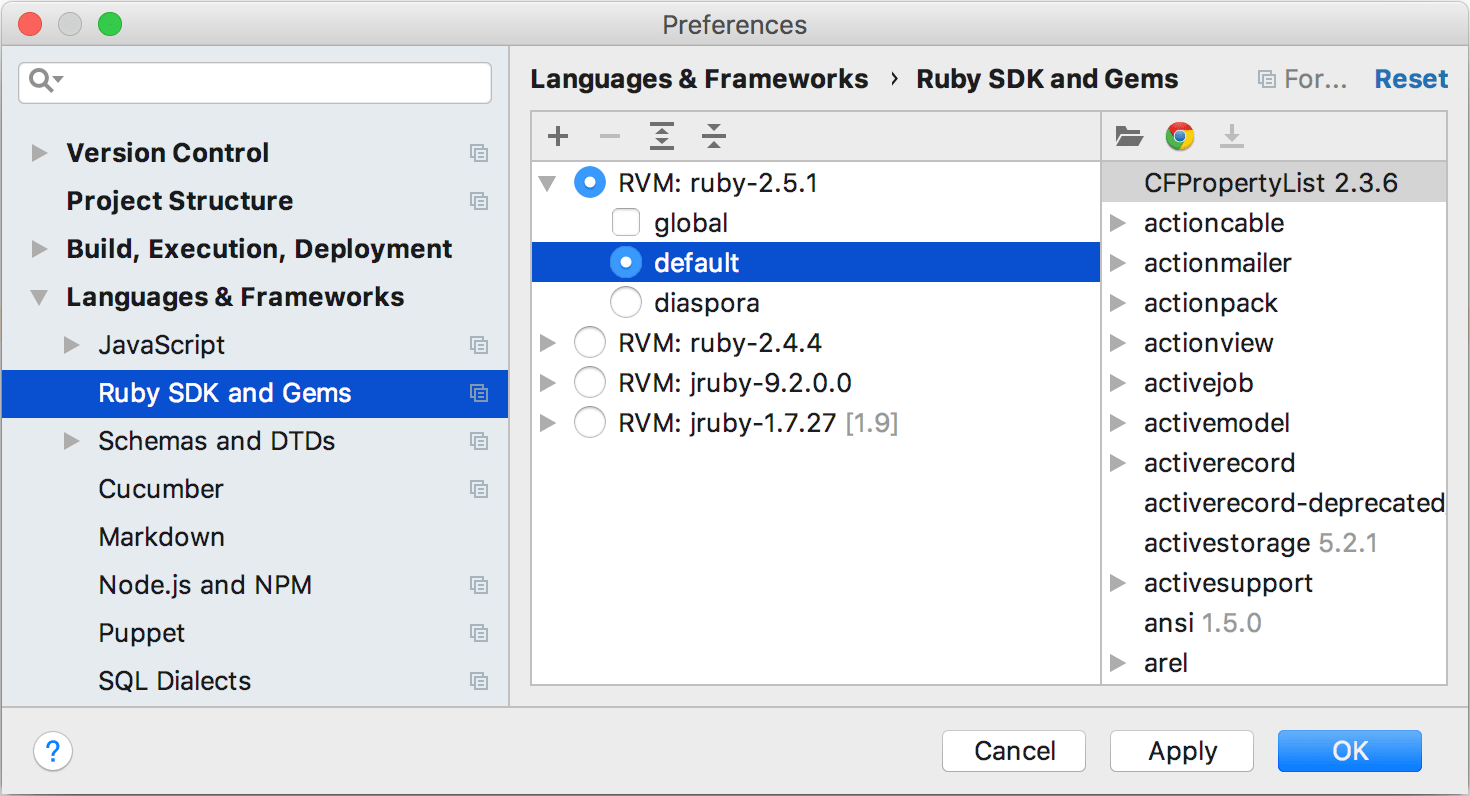
Task: Click the open folder icon above gems
Action: (x=1129, y=136)
